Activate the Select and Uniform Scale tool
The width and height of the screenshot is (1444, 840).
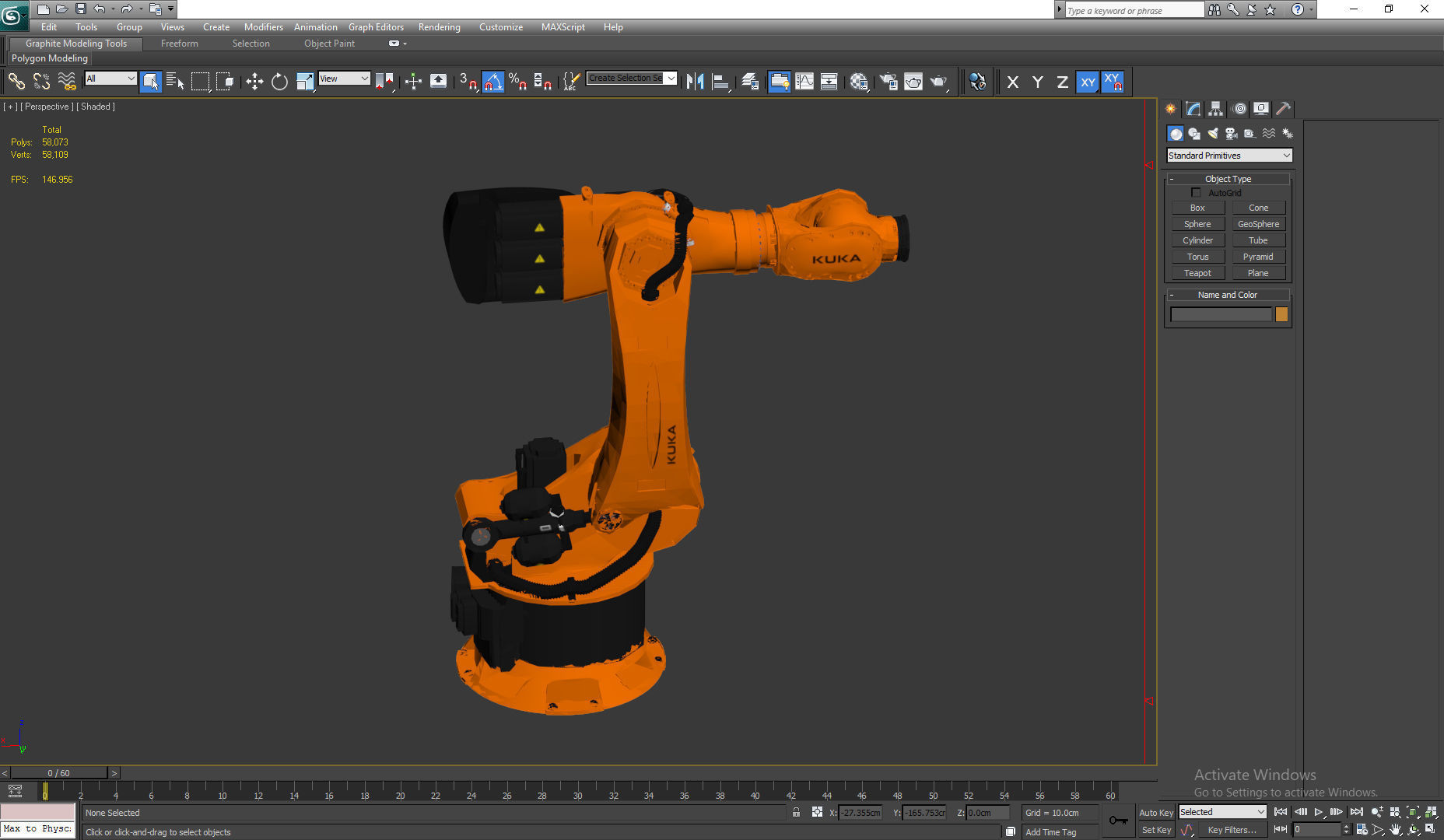pyautogui.click(x=305, y=81)
